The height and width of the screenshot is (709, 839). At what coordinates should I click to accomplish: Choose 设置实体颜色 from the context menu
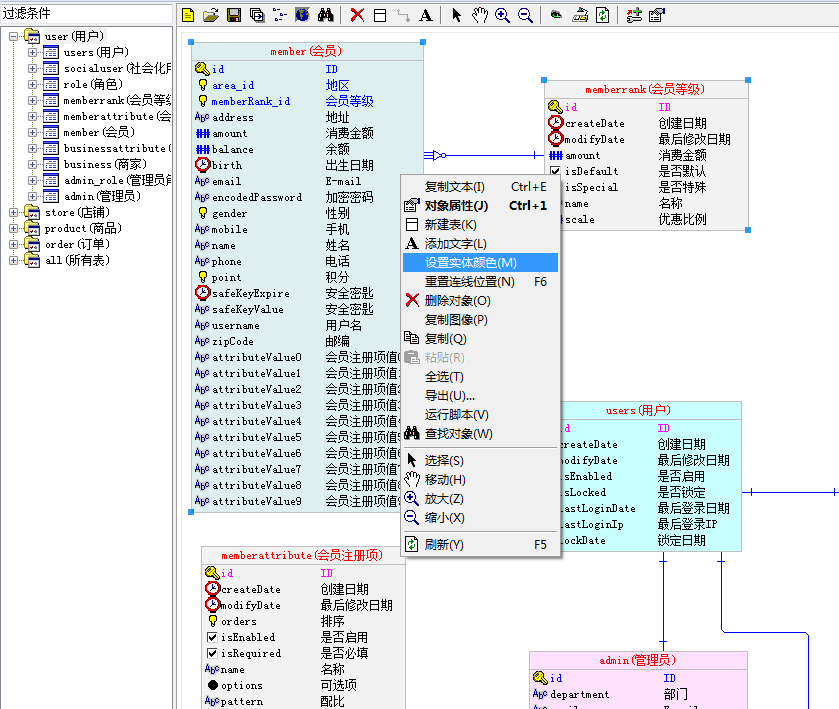pos(470,261)
